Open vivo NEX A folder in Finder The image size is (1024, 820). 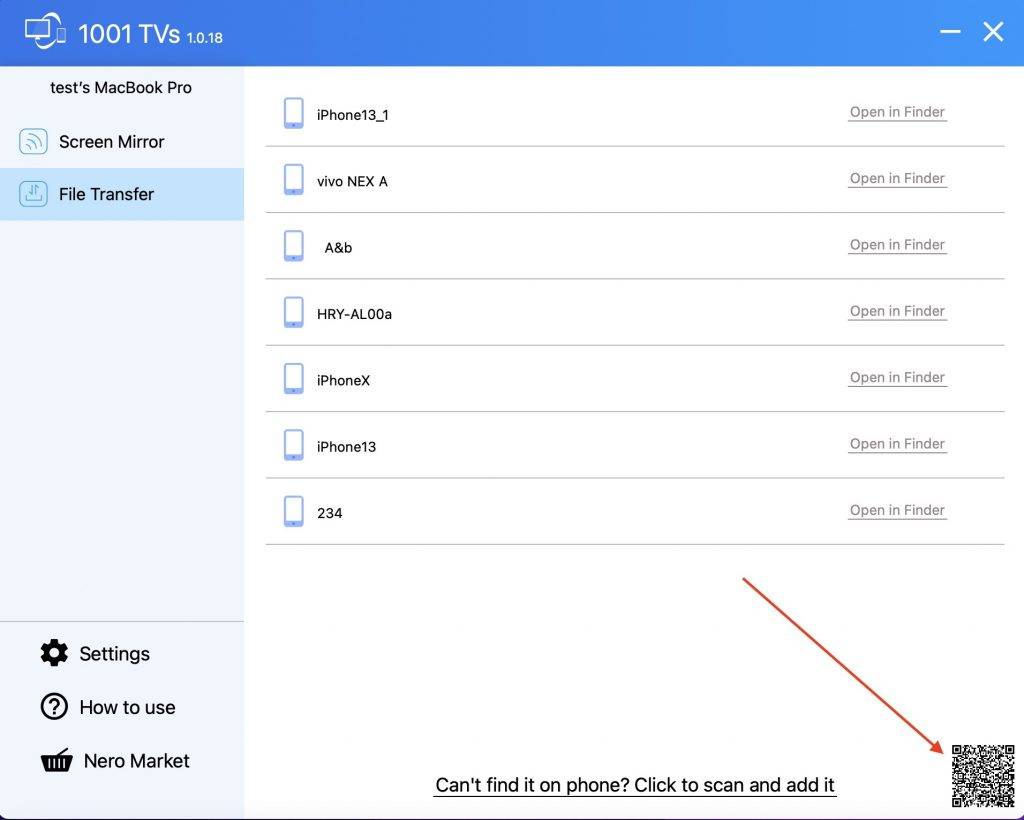click(897, 179)
